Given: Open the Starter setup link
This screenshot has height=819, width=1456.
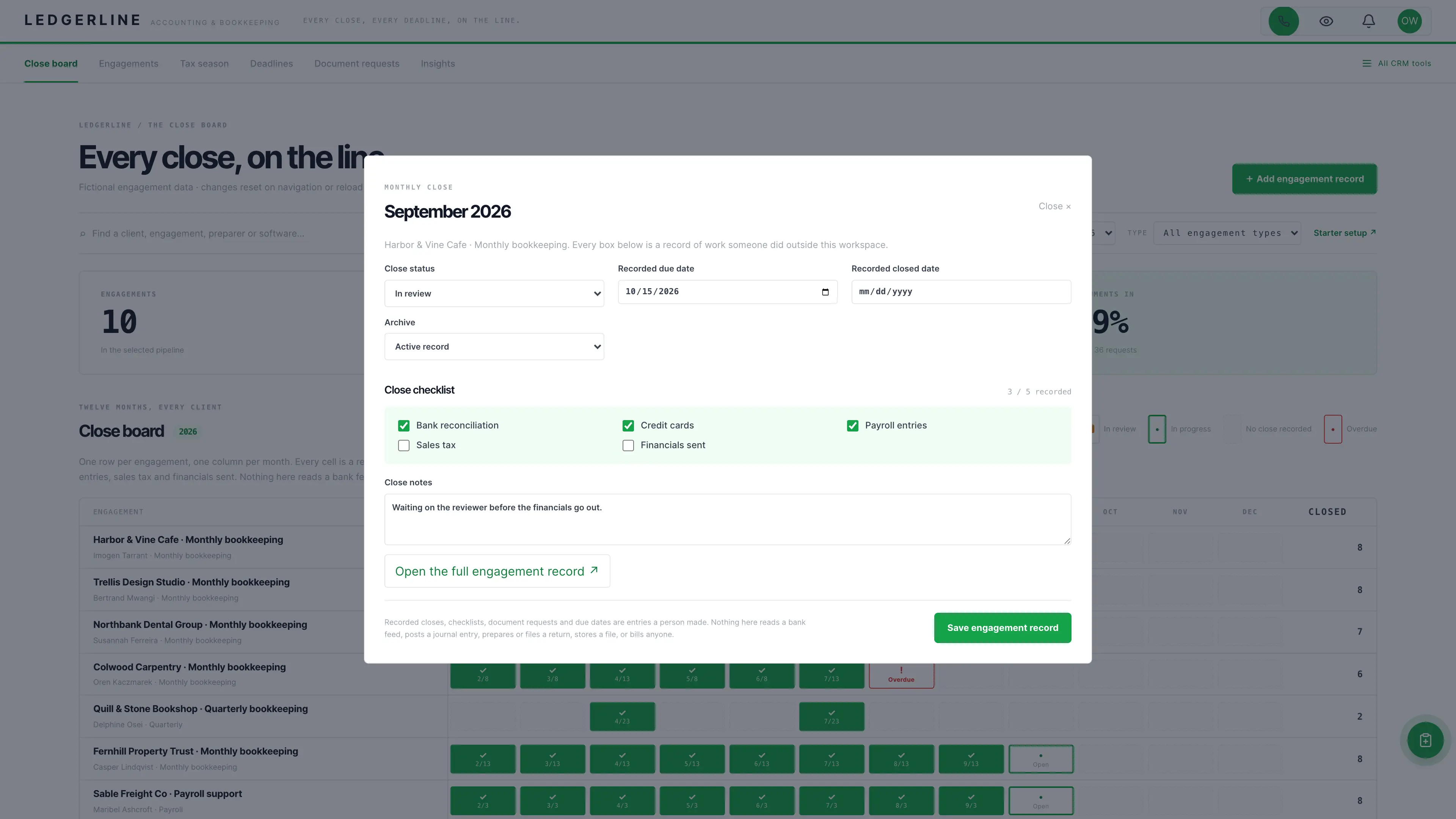Looking at the screenshot, I should pyautogui.click(x=1345, y=233).
